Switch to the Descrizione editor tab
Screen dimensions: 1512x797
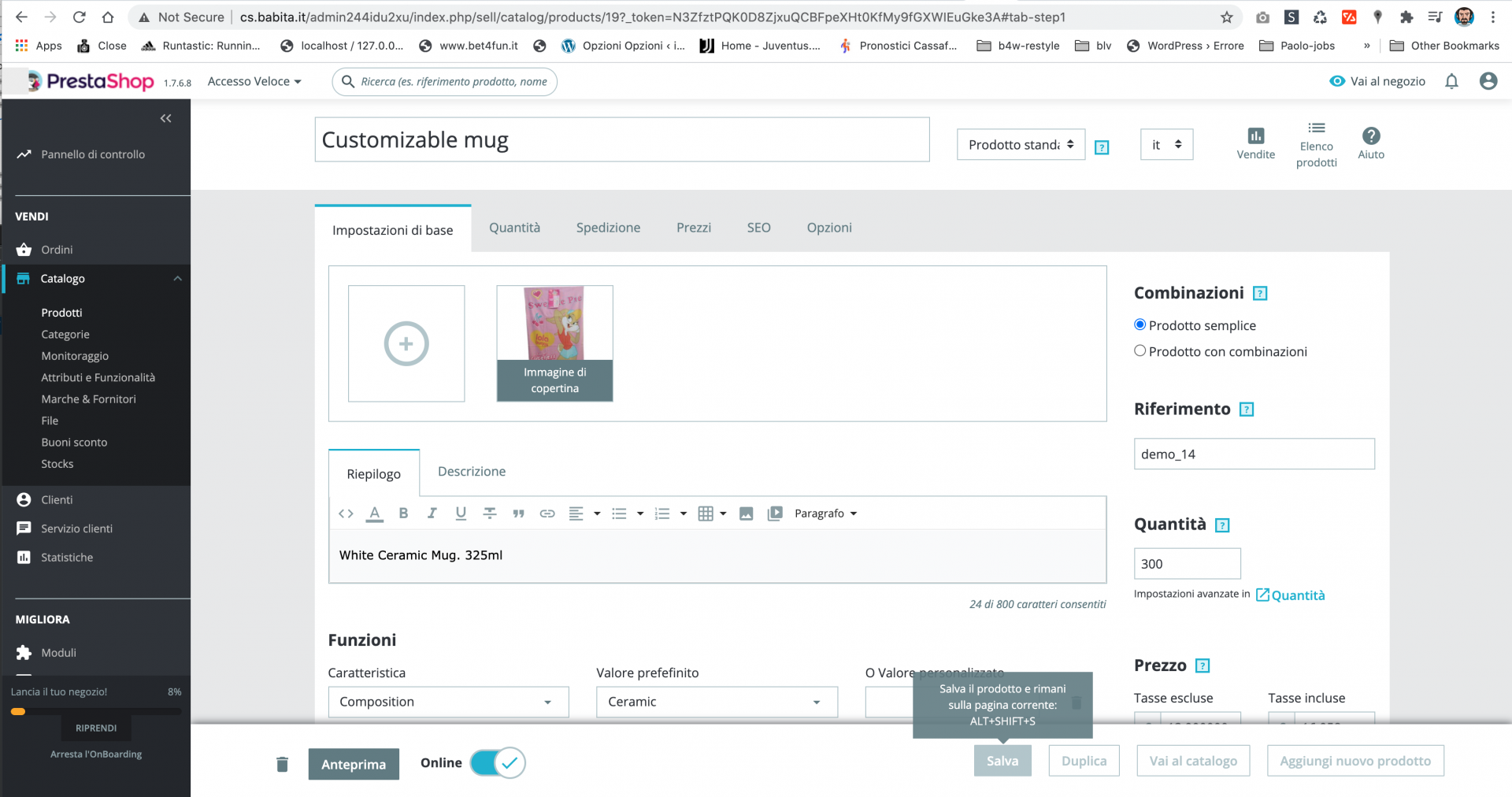click(472, 472)
